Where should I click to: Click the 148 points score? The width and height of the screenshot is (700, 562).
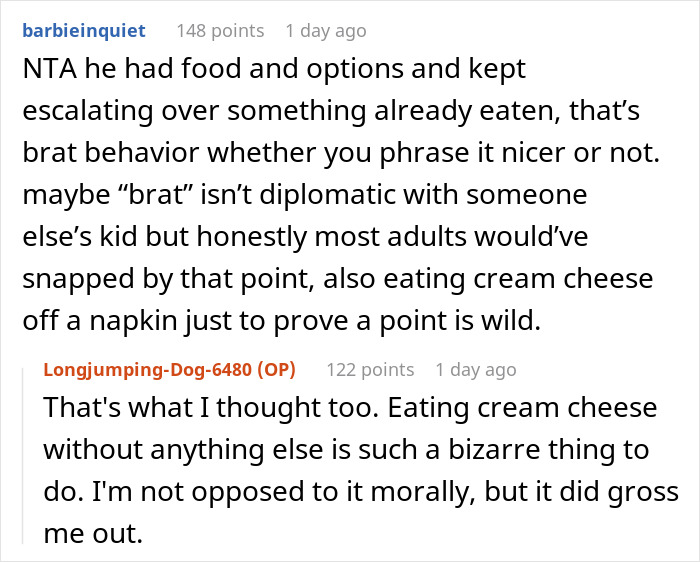tap(220, 31)
